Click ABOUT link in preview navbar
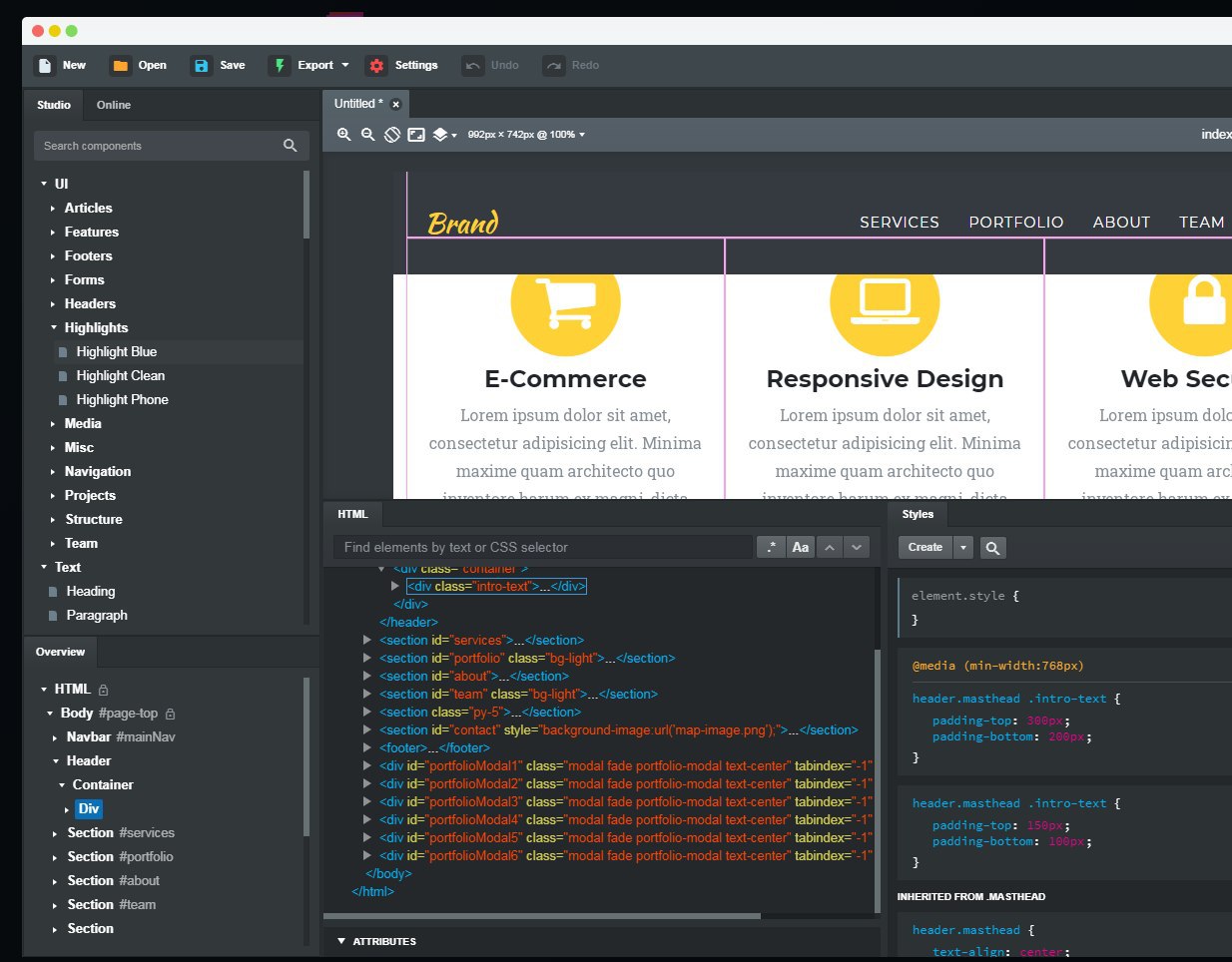Screen dimensions: 1232x962 1121,223
